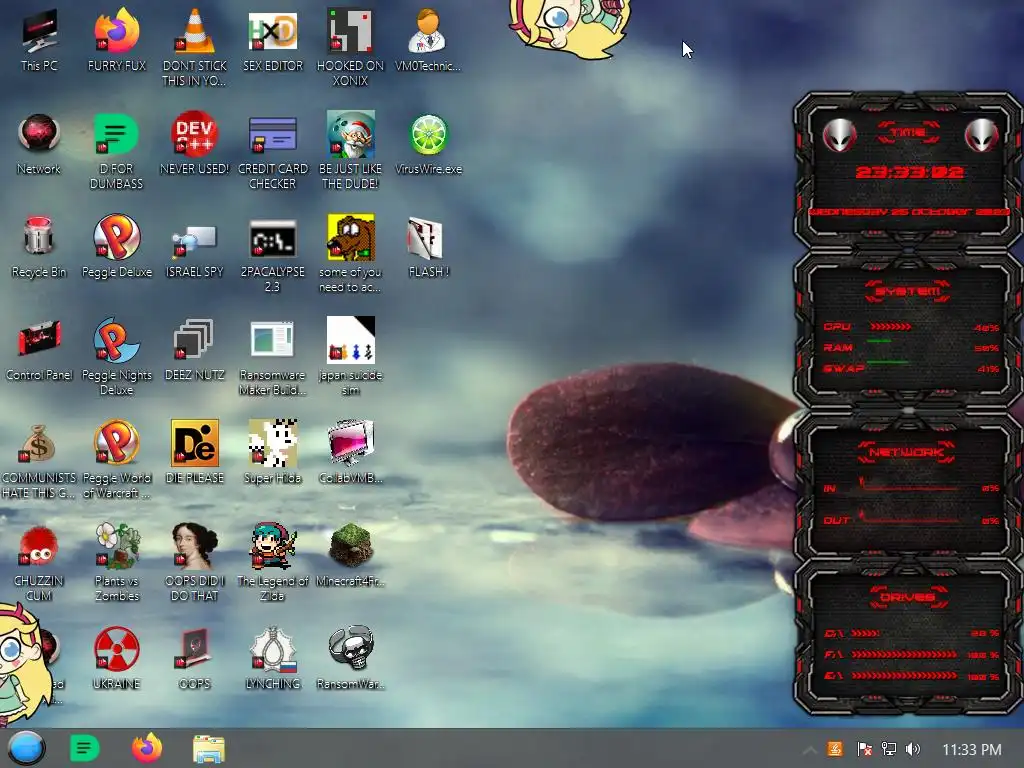Launch the Minecraft4Fr shortcut
Viewport: 1024px width, 768px height.
pos(351,556)
